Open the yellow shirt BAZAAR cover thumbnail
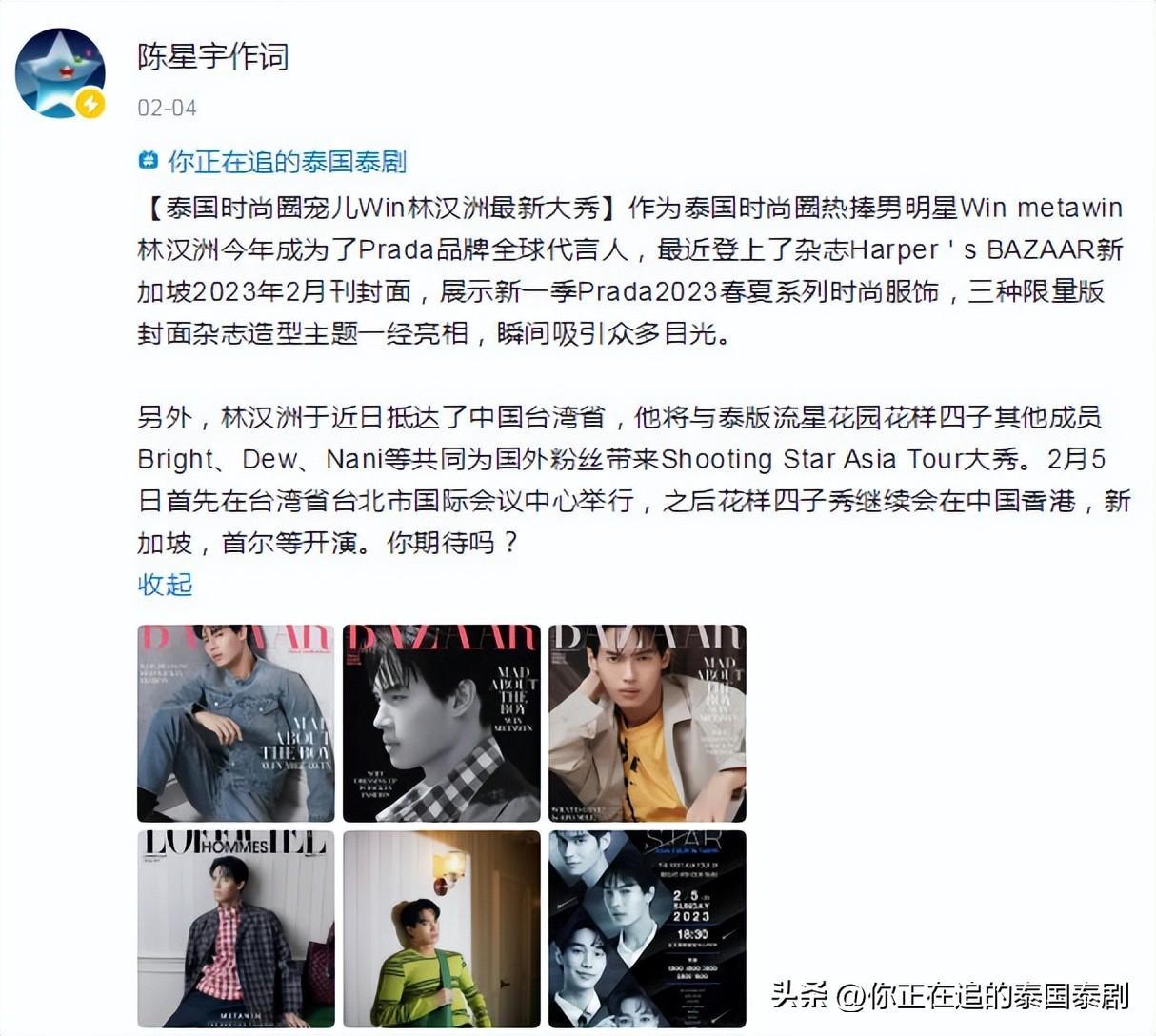This screenshot has height=1036, width=1156. pyautogui.click(x=648, y=723)
